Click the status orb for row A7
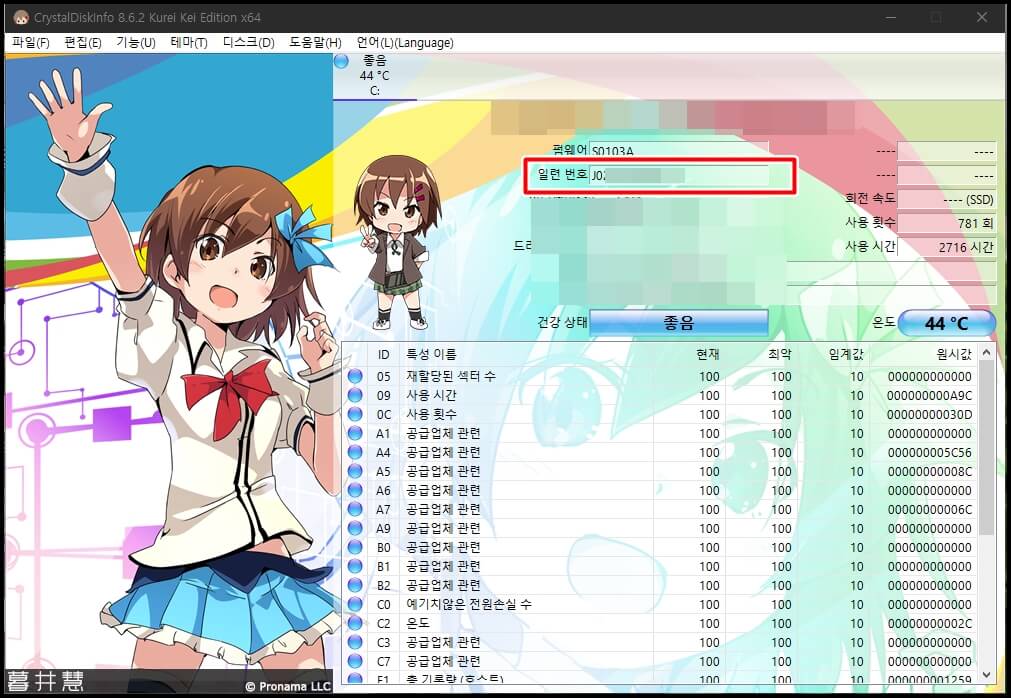The height and width of the screenshot is (698, 1011). pyautogui.click(x=355, y=509)
